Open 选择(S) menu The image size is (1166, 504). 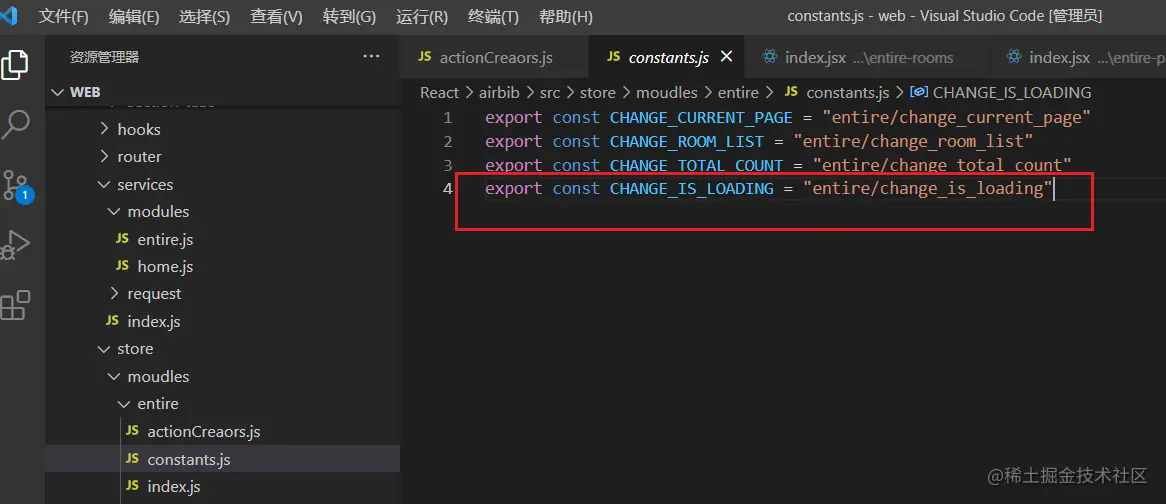pos(204,16)
